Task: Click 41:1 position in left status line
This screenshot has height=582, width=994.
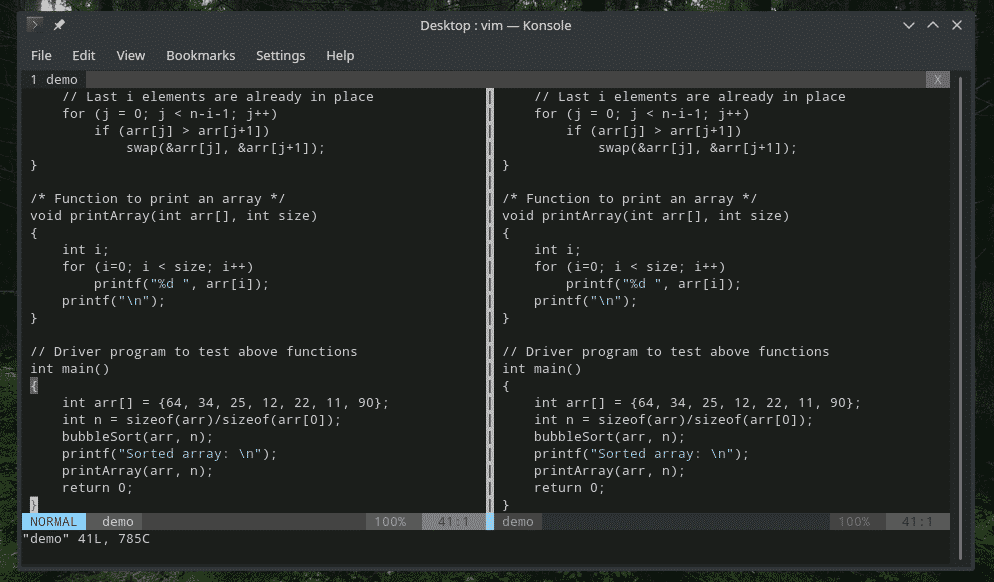Action: (453, 522)
